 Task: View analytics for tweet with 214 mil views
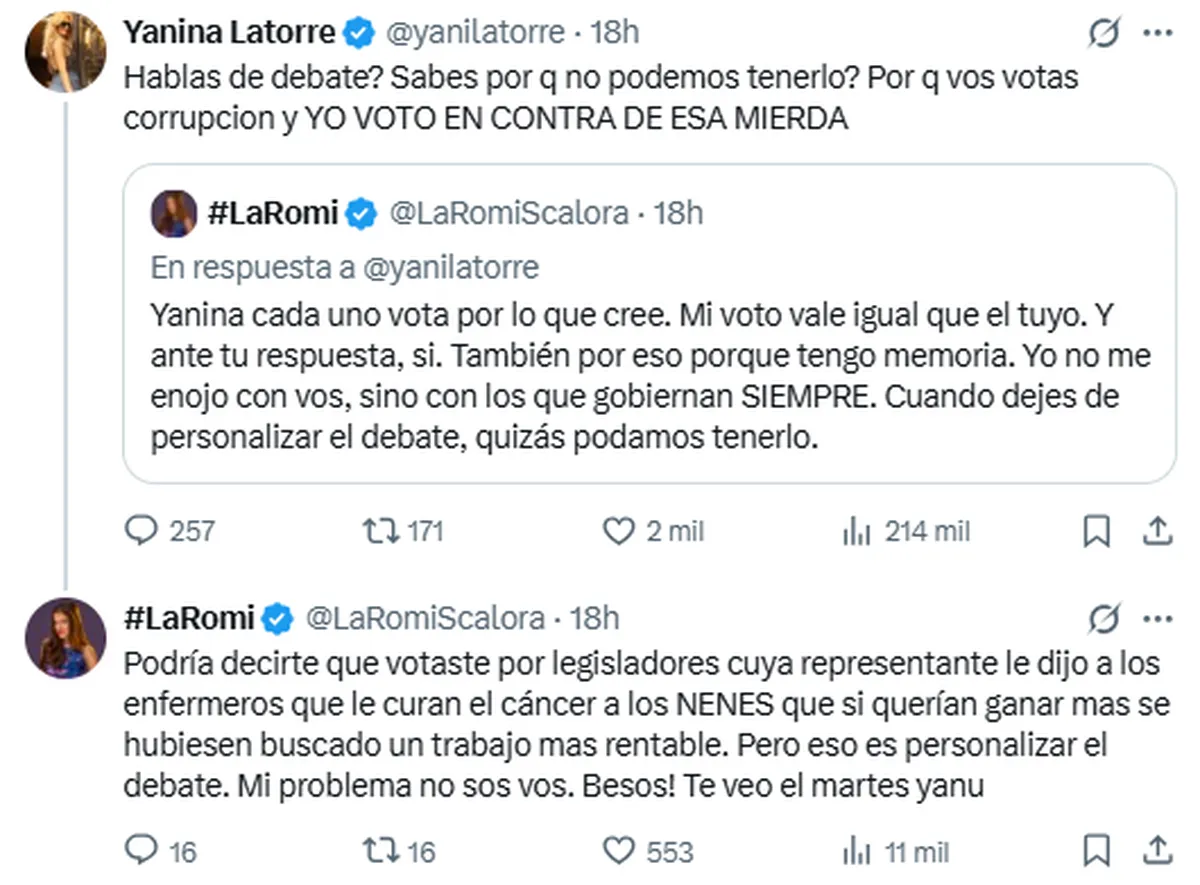click(856, 531)
